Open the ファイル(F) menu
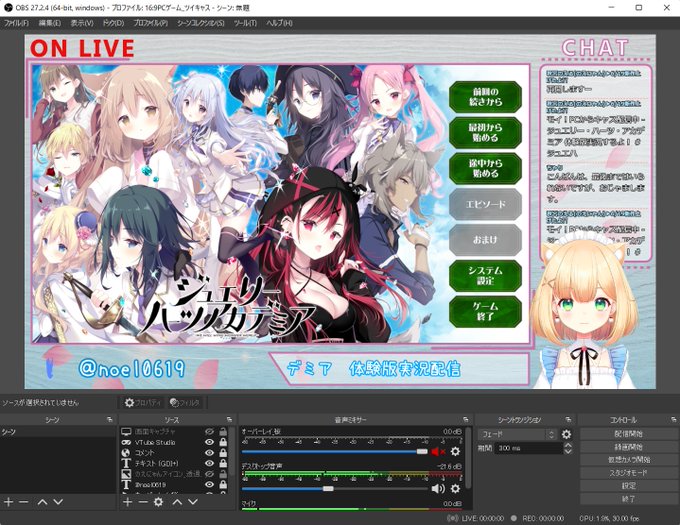Viewport: 680px width, 525px height. (x=16, y=23)
